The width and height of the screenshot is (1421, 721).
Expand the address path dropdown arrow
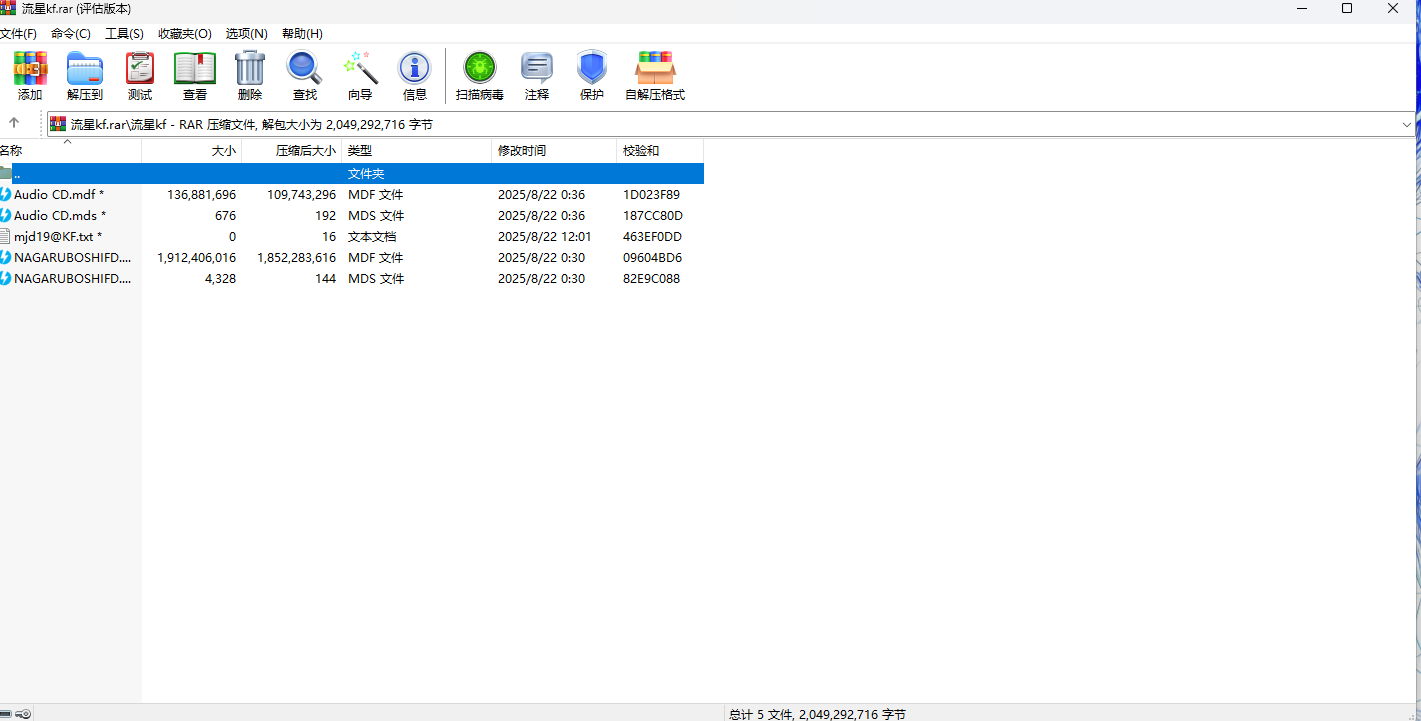click(1406, 125)
